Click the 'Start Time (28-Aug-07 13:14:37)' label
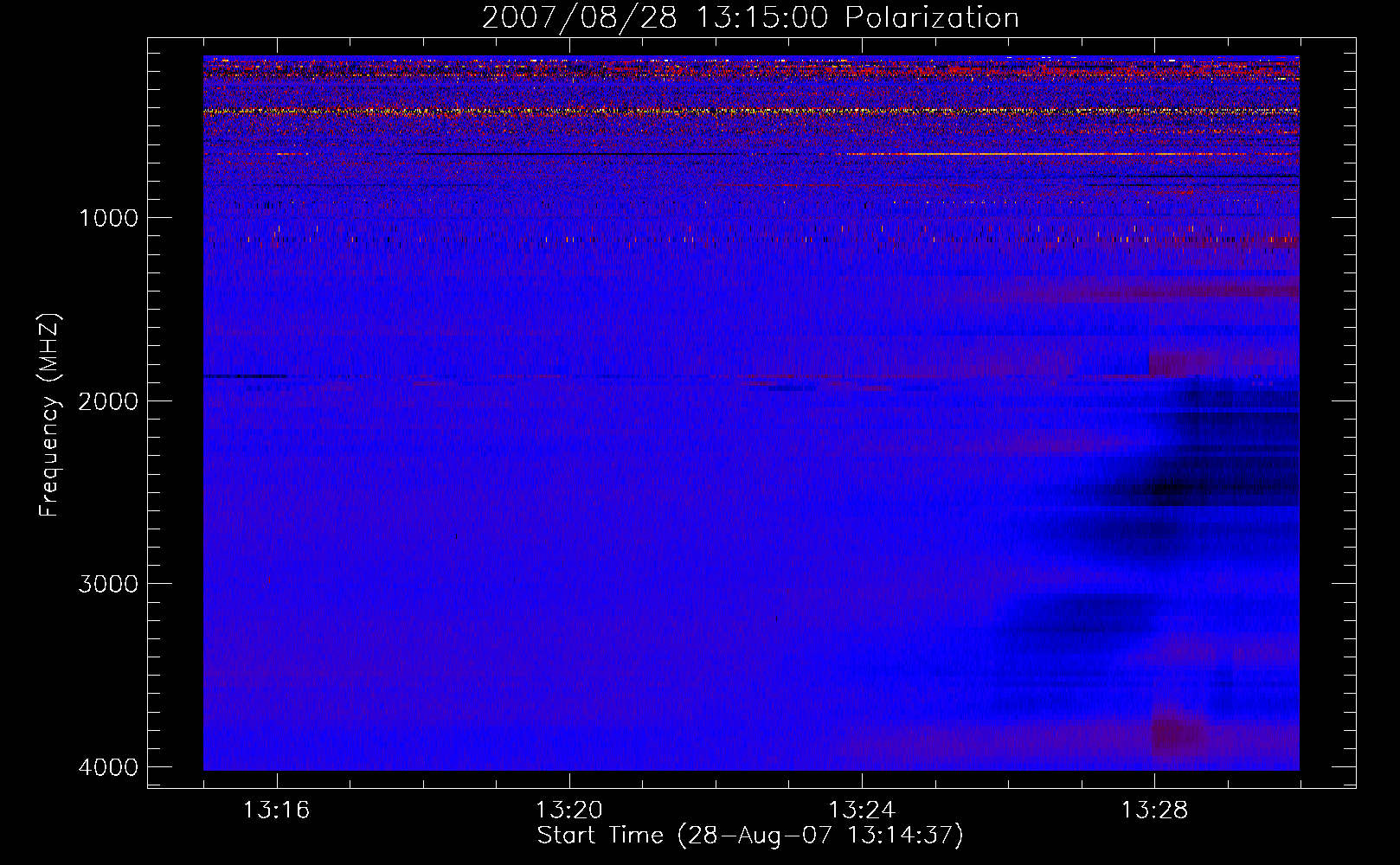 (750, 836)
